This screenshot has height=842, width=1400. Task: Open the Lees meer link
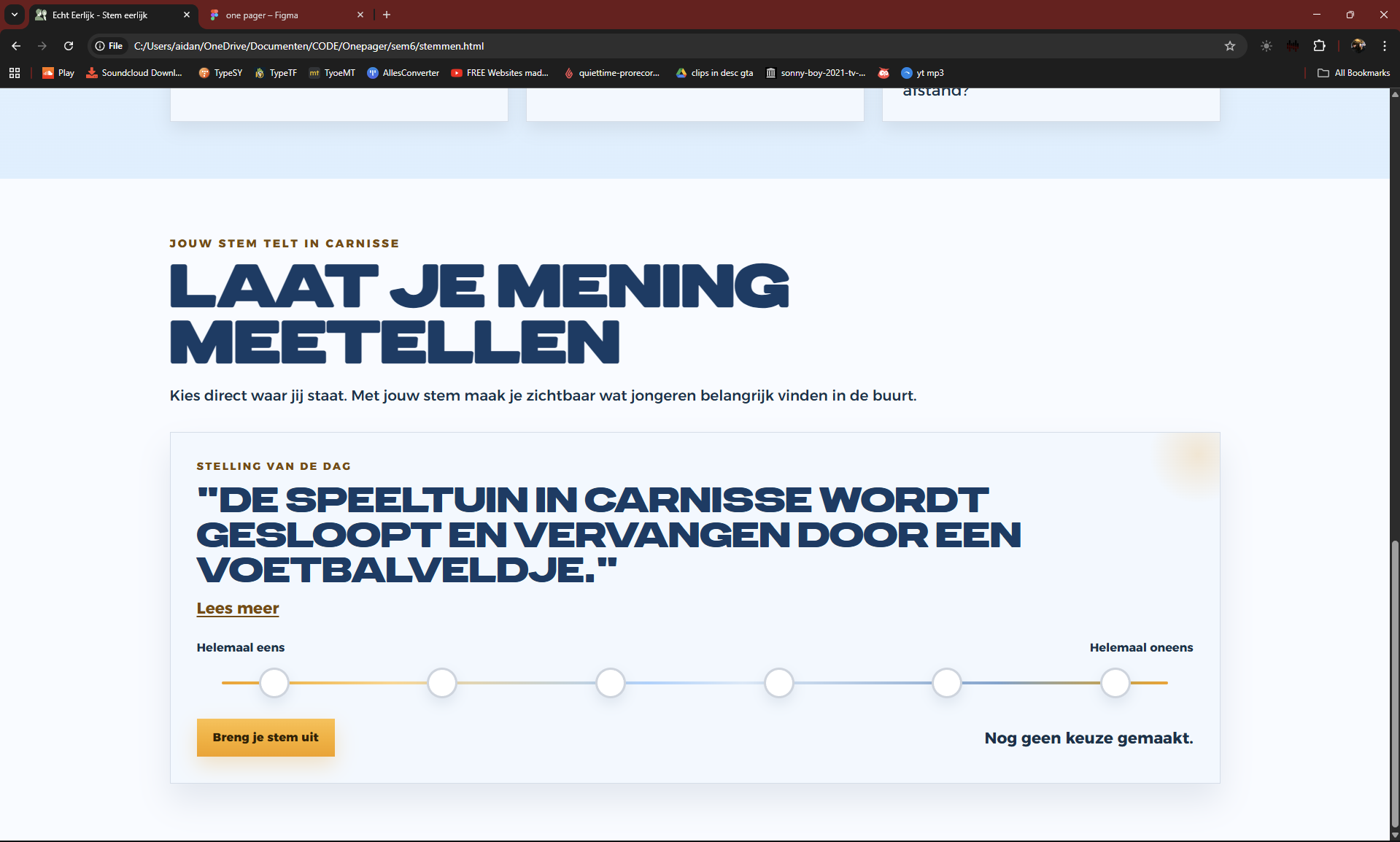coord(237,609)
